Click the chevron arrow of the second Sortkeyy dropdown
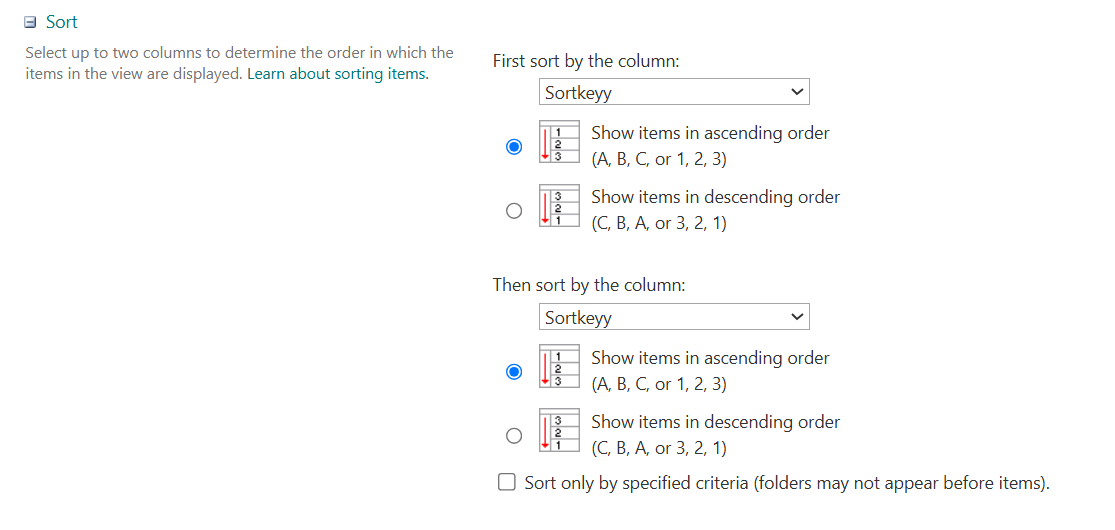 click(796, 317)
